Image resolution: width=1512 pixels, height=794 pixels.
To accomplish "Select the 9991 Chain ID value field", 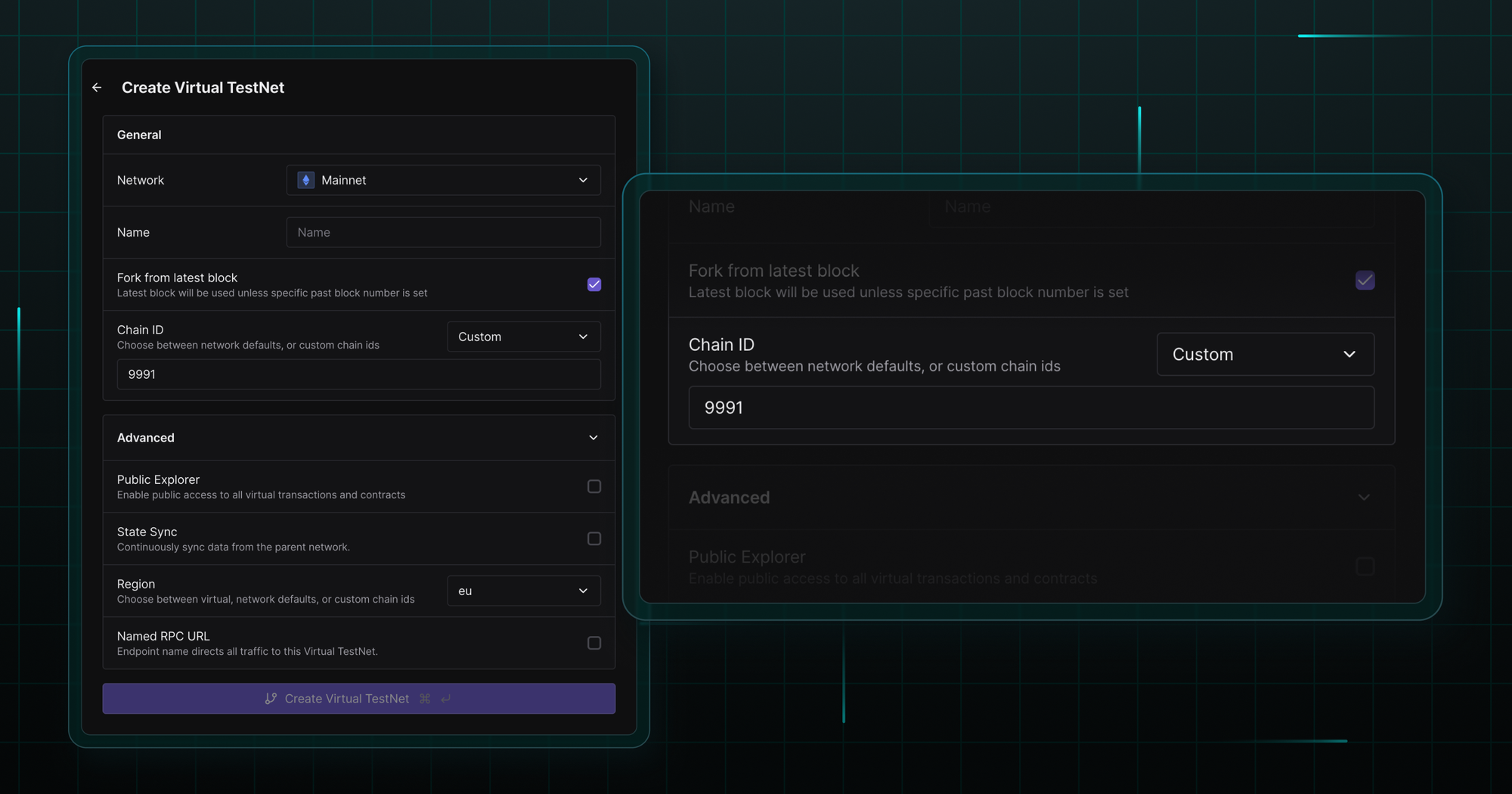I will (x=358, y=374).
